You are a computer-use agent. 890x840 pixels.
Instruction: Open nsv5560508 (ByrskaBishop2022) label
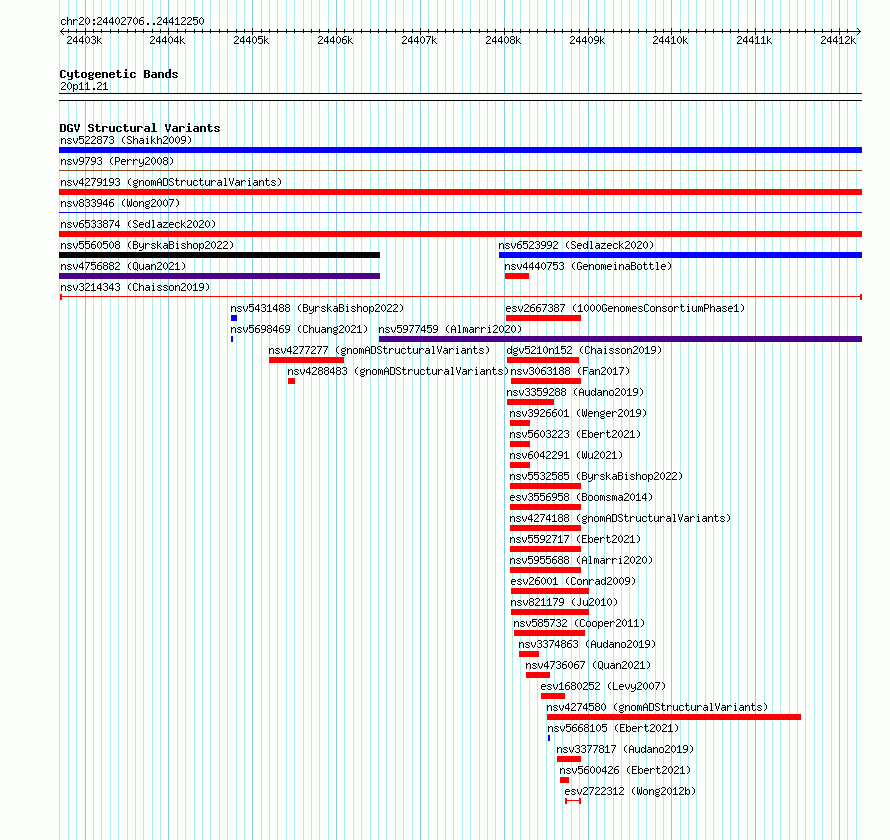147,245
